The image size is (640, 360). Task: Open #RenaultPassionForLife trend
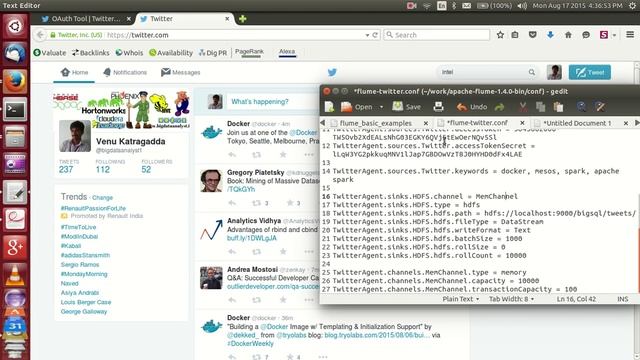pyautogui.click(x=93, y=208)
